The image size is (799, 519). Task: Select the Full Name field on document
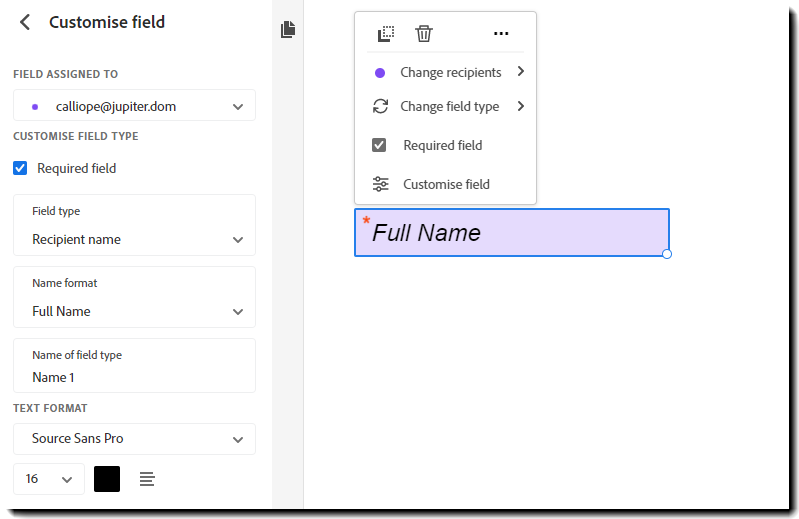[511, 233]
